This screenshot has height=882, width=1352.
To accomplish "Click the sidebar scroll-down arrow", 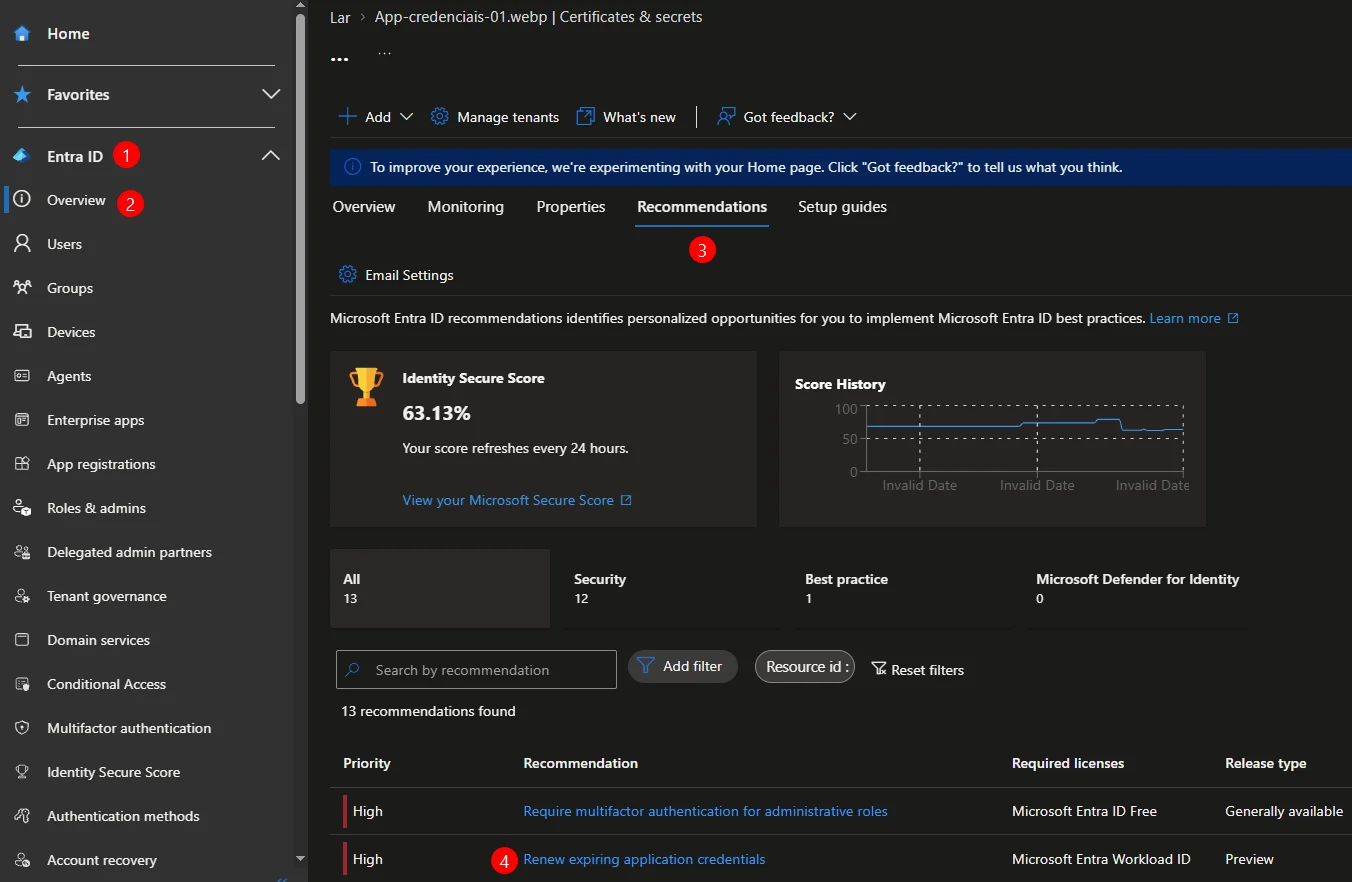I will click(301, 858).
